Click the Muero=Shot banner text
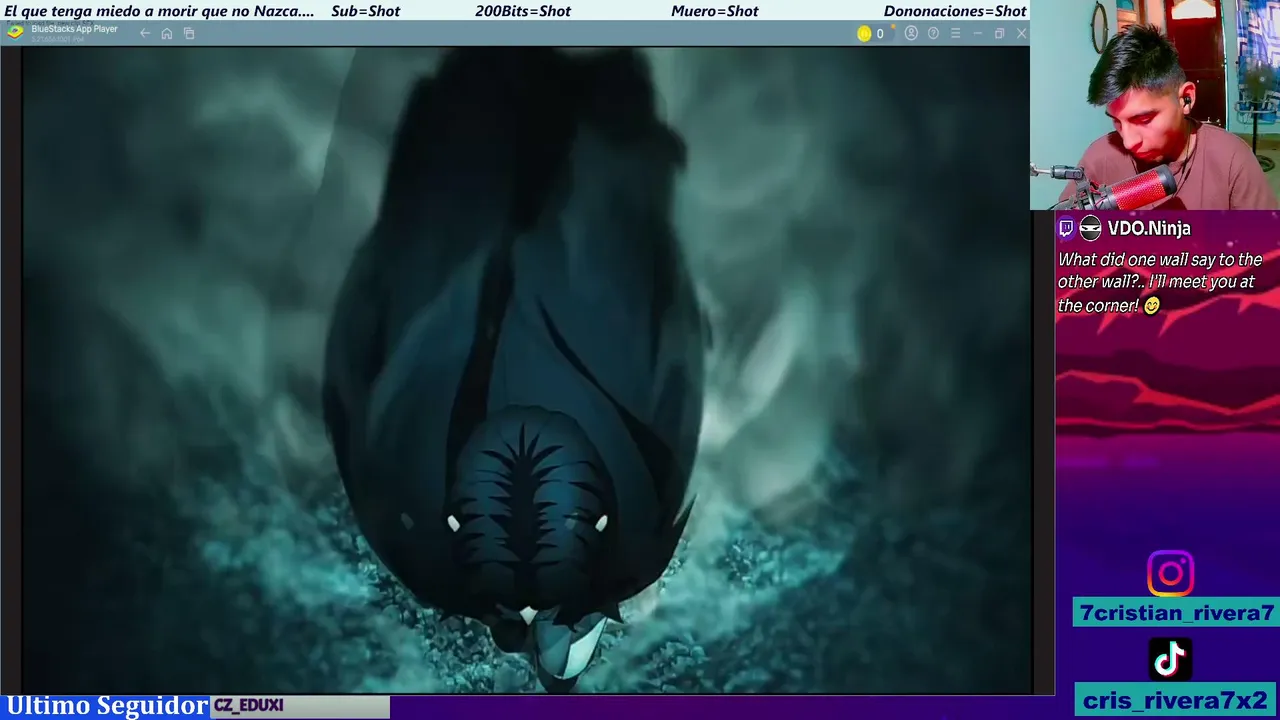This screenshot has width=1280, height=720. (715, 11)
